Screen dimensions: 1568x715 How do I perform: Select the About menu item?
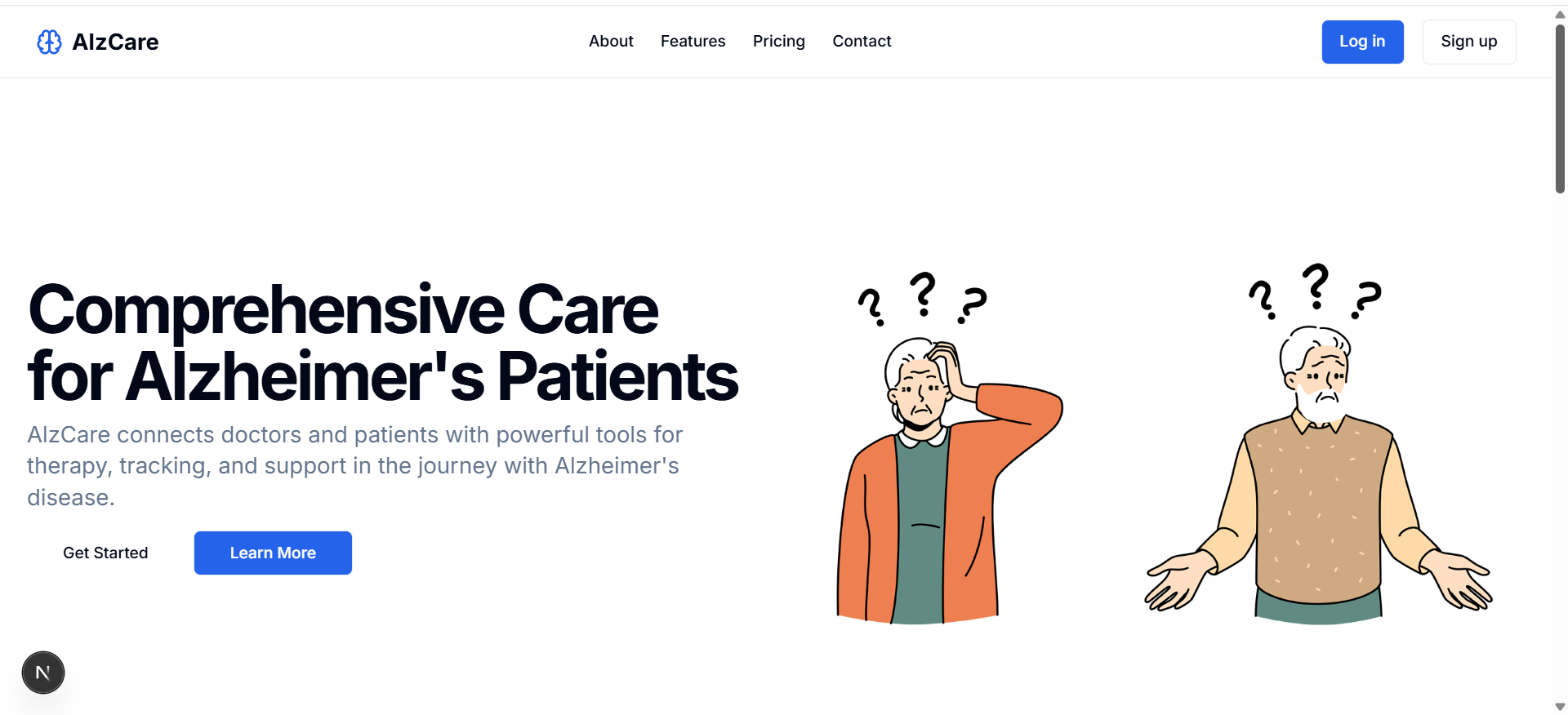pyautogui.click(x=611, y=41)
